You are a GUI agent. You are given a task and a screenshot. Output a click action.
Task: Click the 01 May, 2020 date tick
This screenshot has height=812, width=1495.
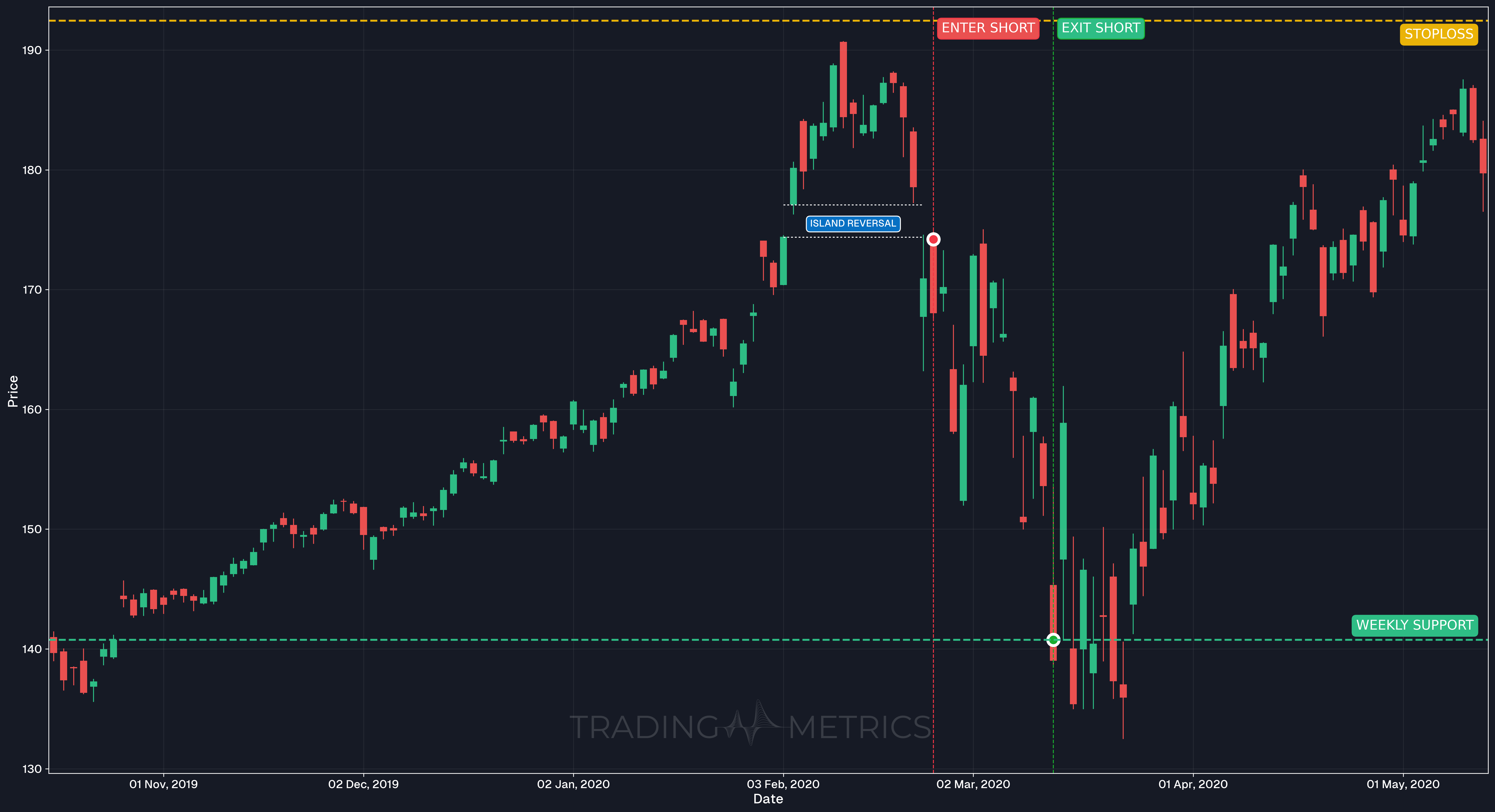pyautogui.click(x=1403, y=784)
